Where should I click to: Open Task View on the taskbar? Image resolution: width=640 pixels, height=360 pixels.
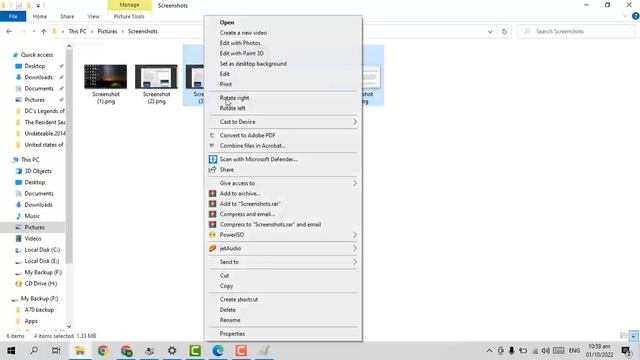click(56, 351)
